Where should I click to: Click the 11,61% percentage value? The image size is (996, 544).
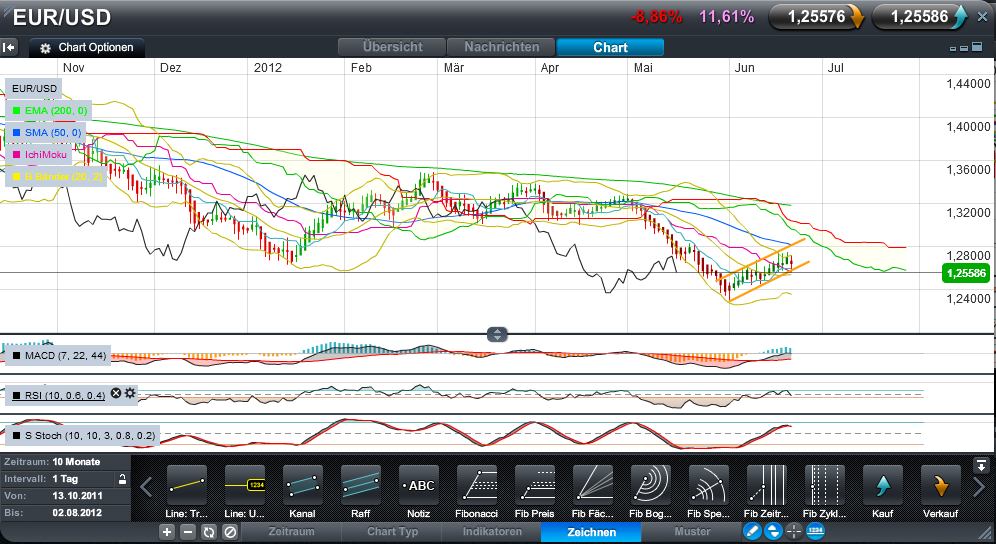[x=727, y=17]
